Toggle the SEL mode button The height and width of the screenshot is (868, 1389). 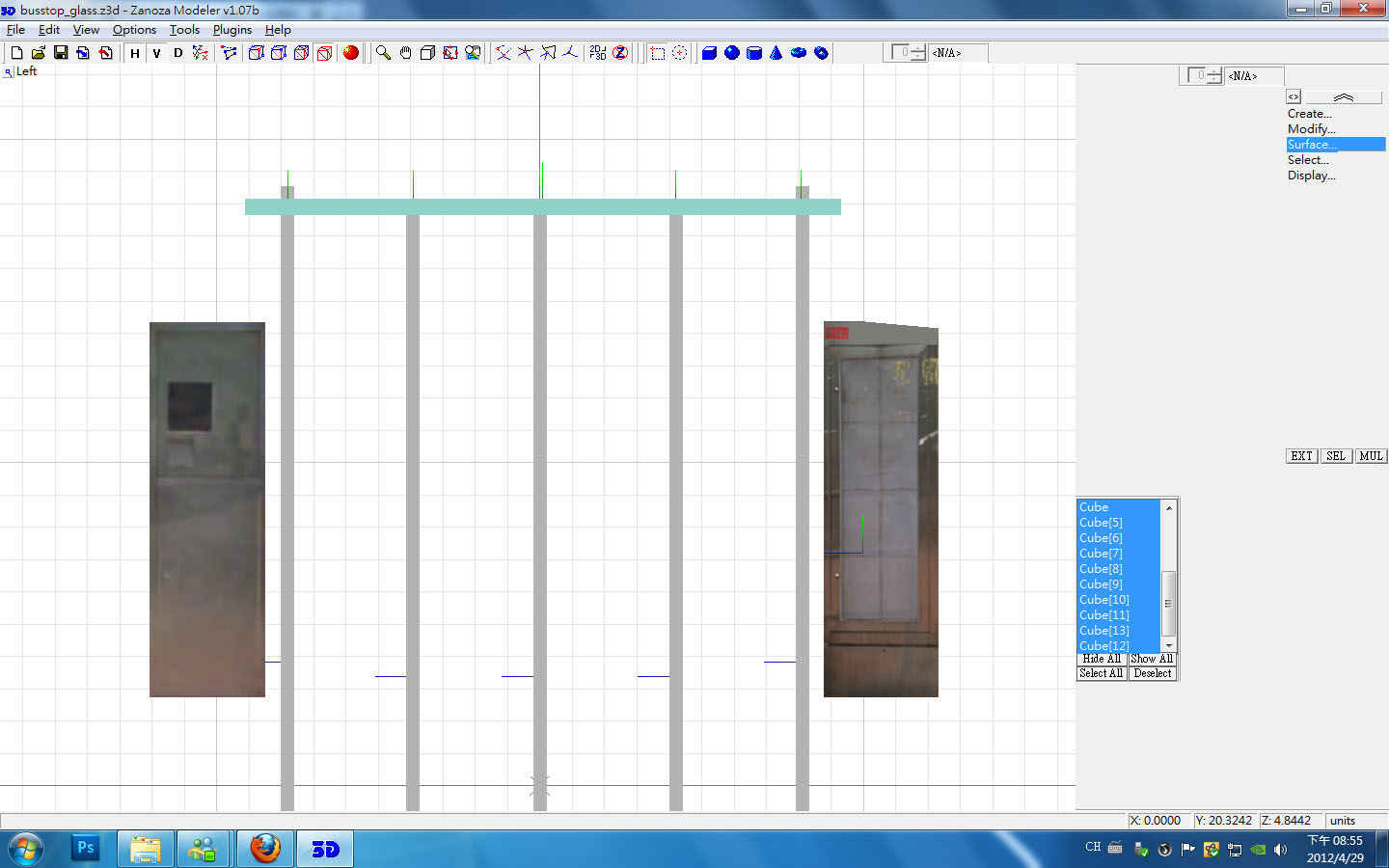coord(1335,456)
